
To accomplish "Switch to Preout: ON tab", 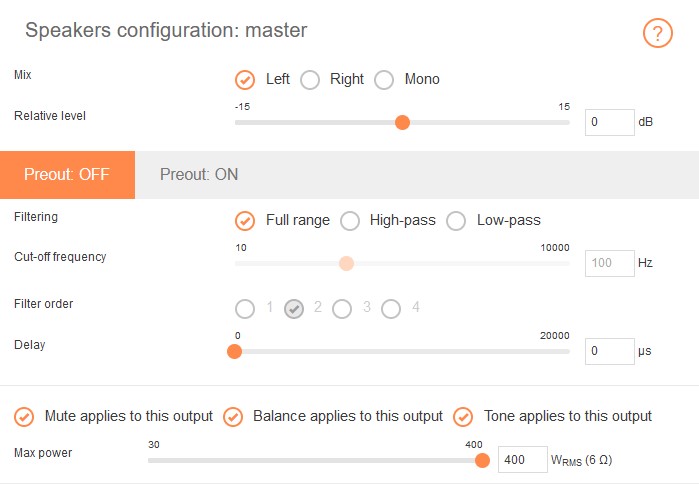I will pyautogui.click(x=199, y=174).
